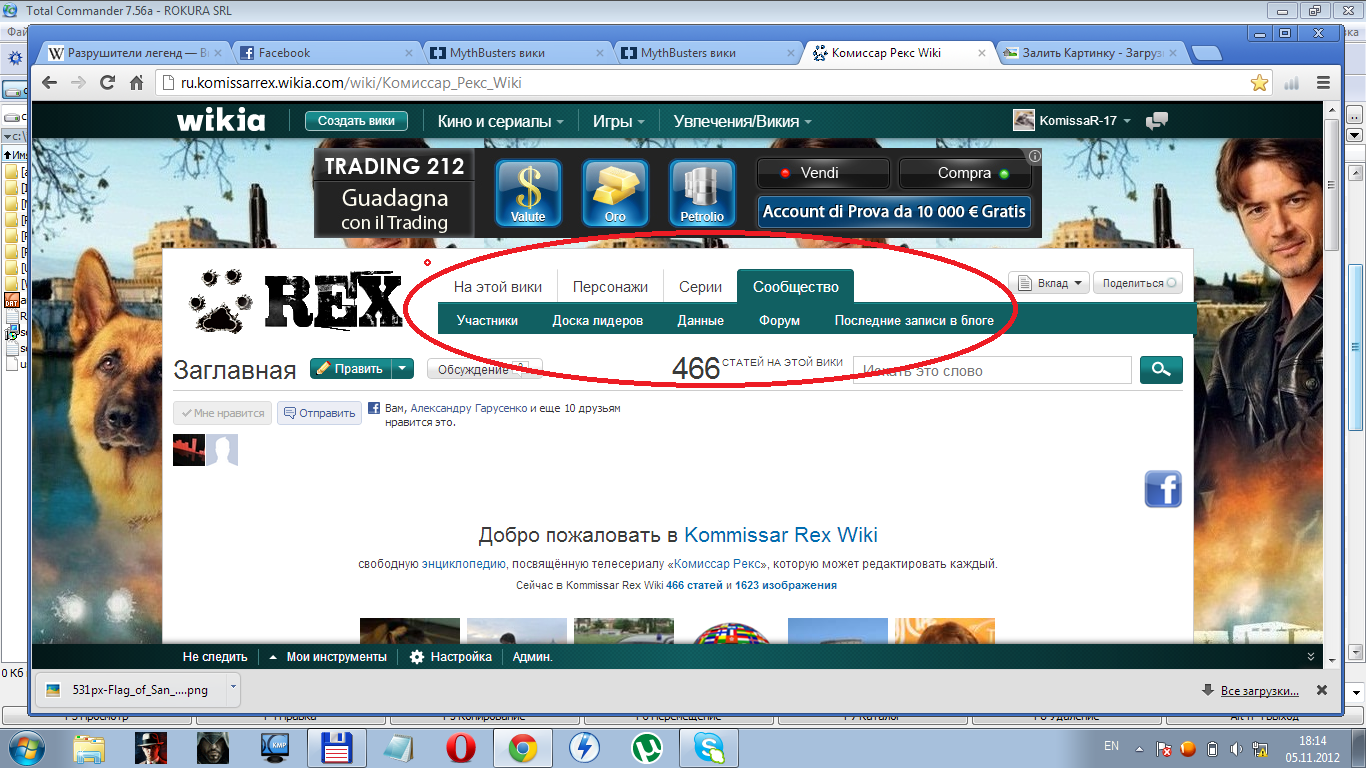1366x768 pixels.
Task: Switch to Залить Картинку tab
Action: pyautogui.click(x=1091, y=53)
